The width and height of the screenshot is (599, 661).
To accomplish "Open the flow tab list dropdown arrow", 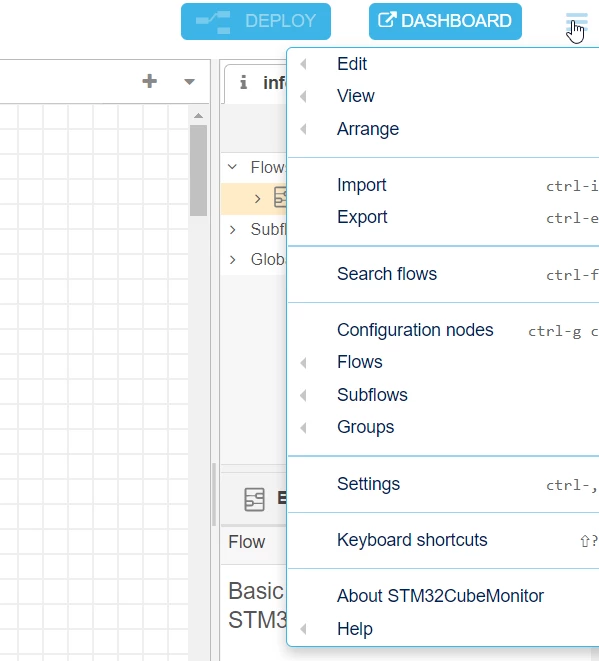I will click(189, 81).
